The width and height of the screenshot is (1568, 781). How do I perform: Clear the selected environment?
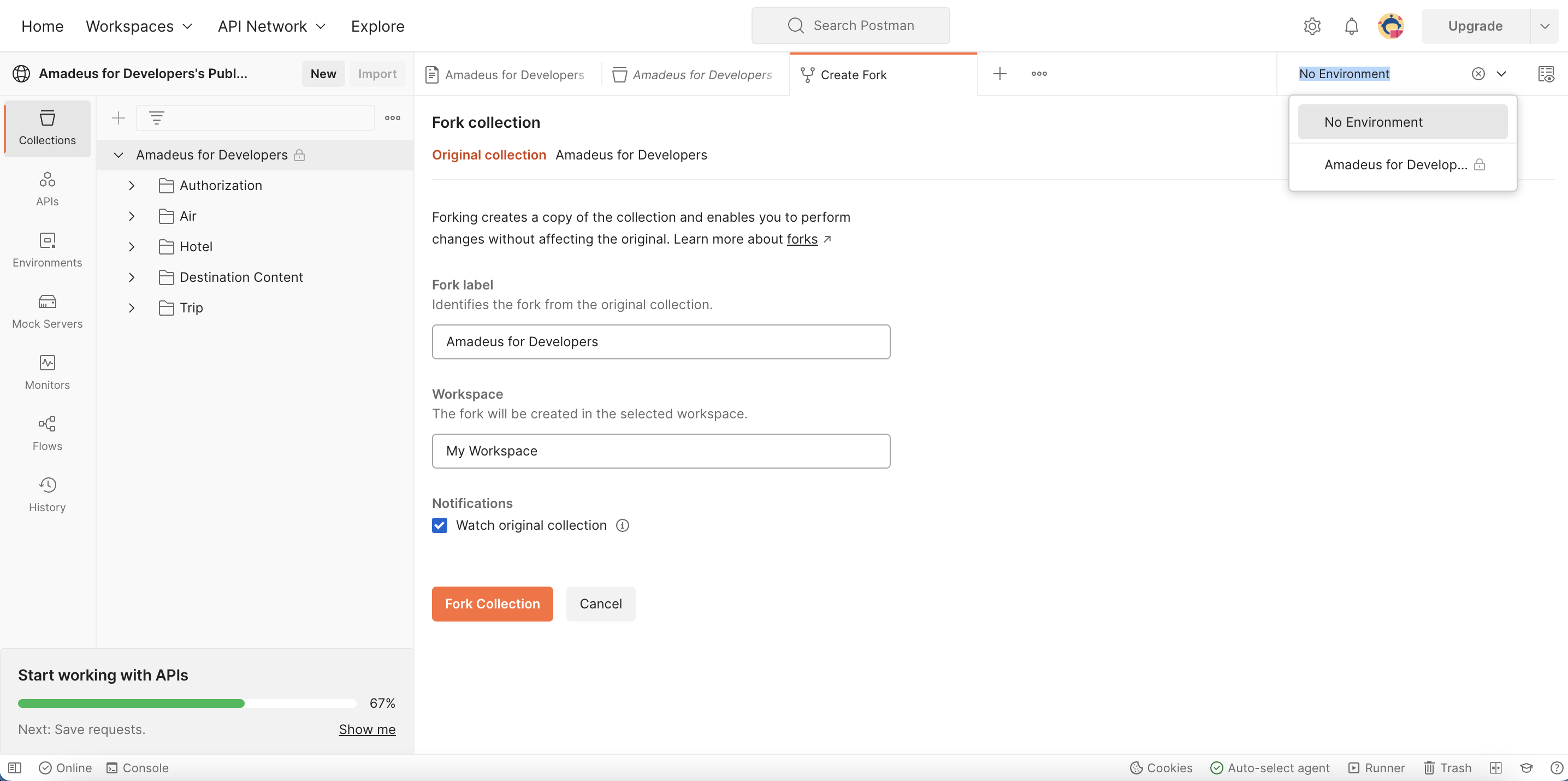(1478, 74)
